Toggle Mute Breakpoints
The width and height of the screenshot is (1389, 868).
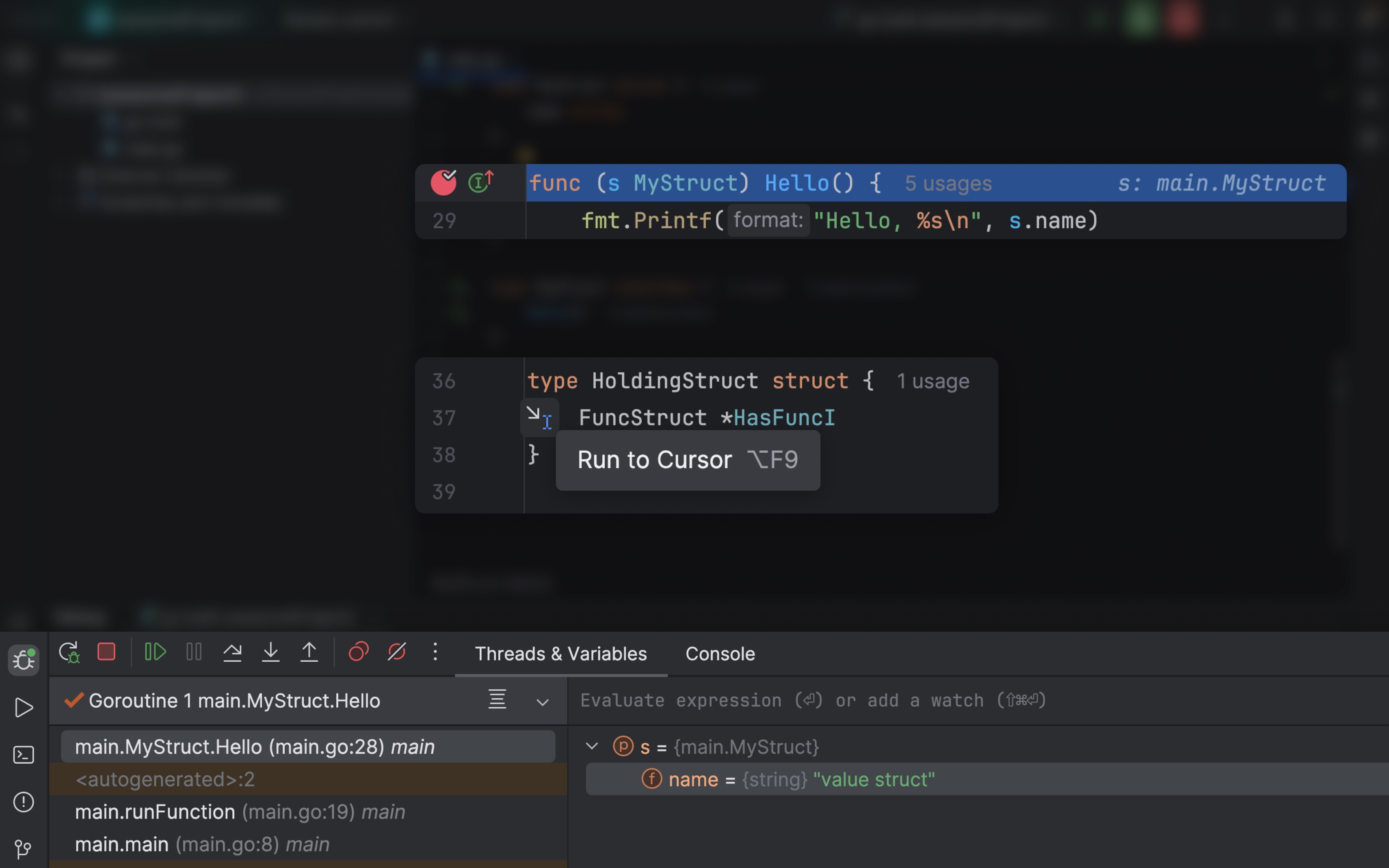pos(397,652)
